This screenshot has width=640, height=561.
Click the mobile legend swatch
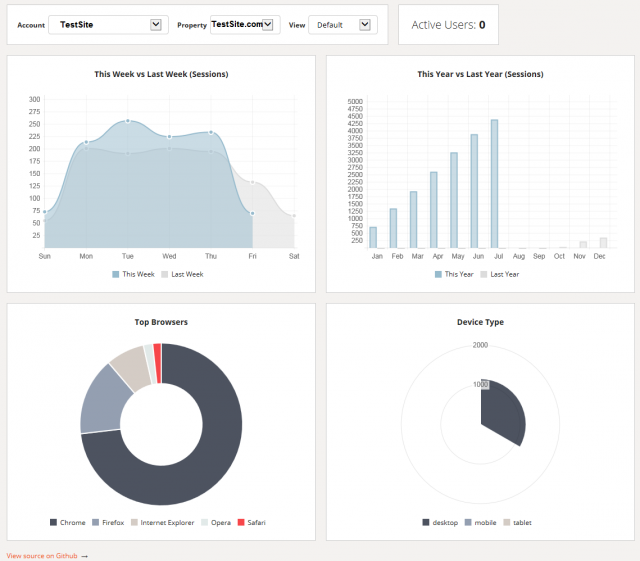[x=468, y=522]
